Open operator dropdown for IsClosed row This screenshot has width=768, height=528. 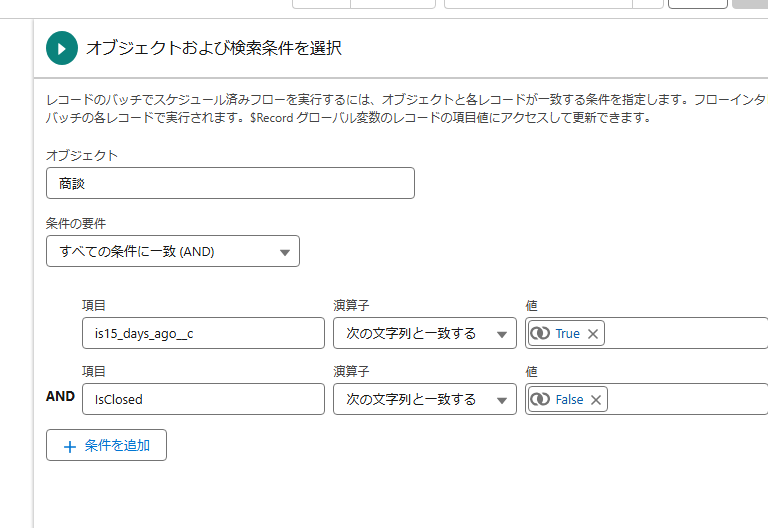click(425, 399)
